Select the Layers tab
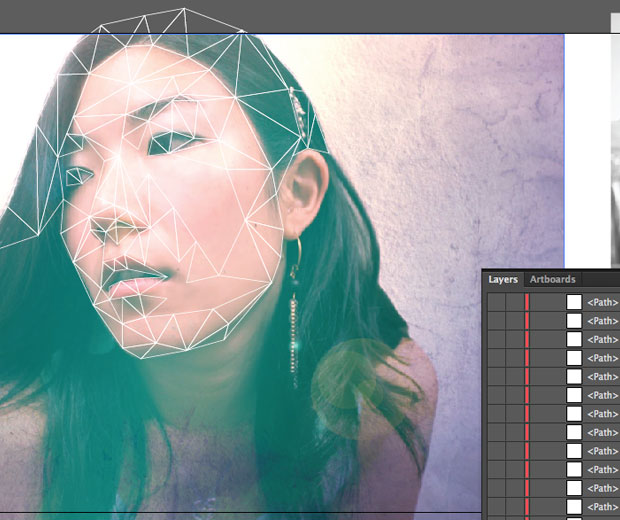 [x=503, y=279]
